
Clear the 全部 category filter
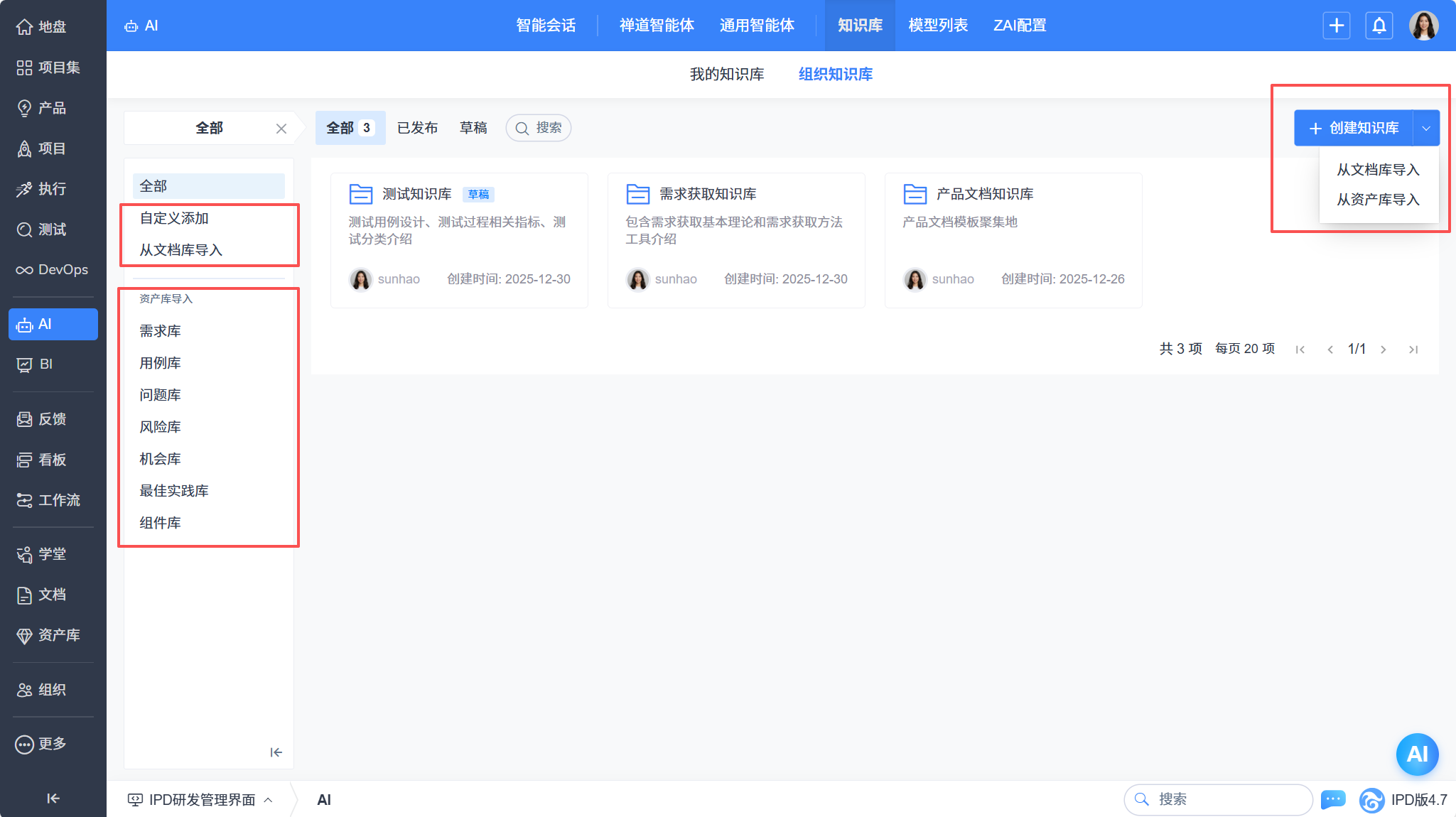coord(281,129)
